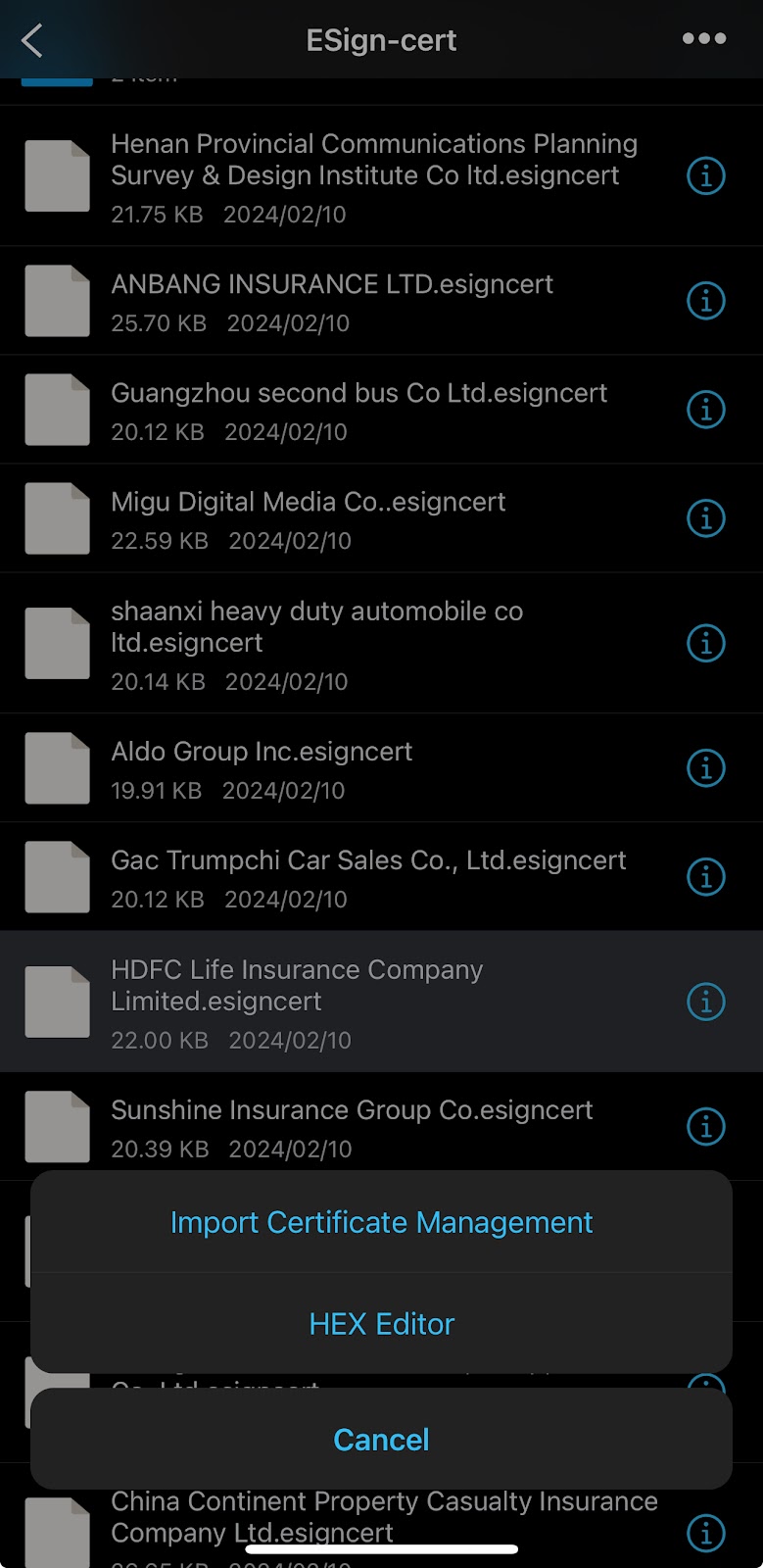The width and height of the screenshot is (763, 1568).
Task: Show info for Sunshine Insurance Group file
Action: coord(705,1127)
